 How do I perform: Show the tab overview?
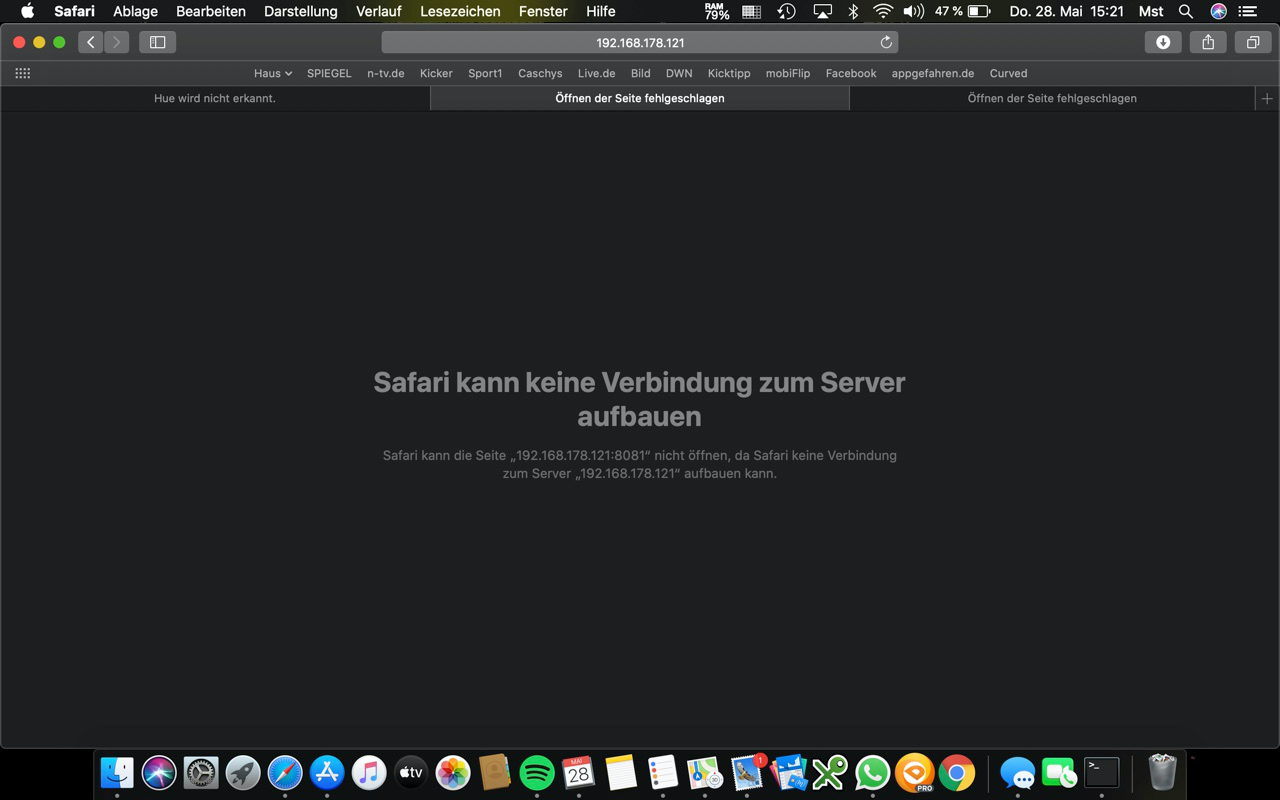click(x=1252, y=42)
